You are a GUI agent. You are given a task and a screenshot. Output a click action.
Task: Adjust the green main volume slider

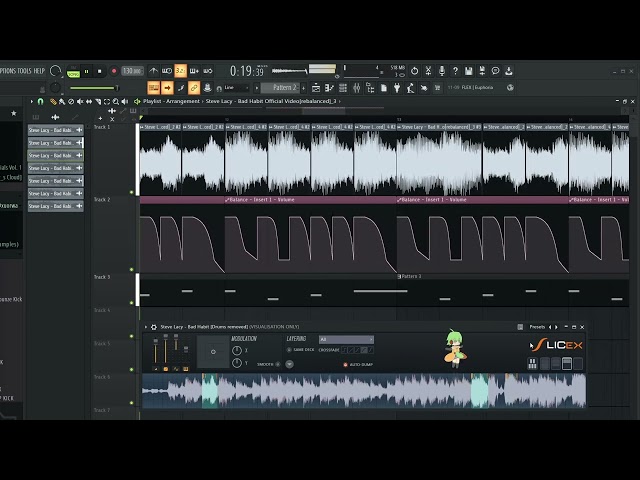pyautogui.click(x=94, y=88)
